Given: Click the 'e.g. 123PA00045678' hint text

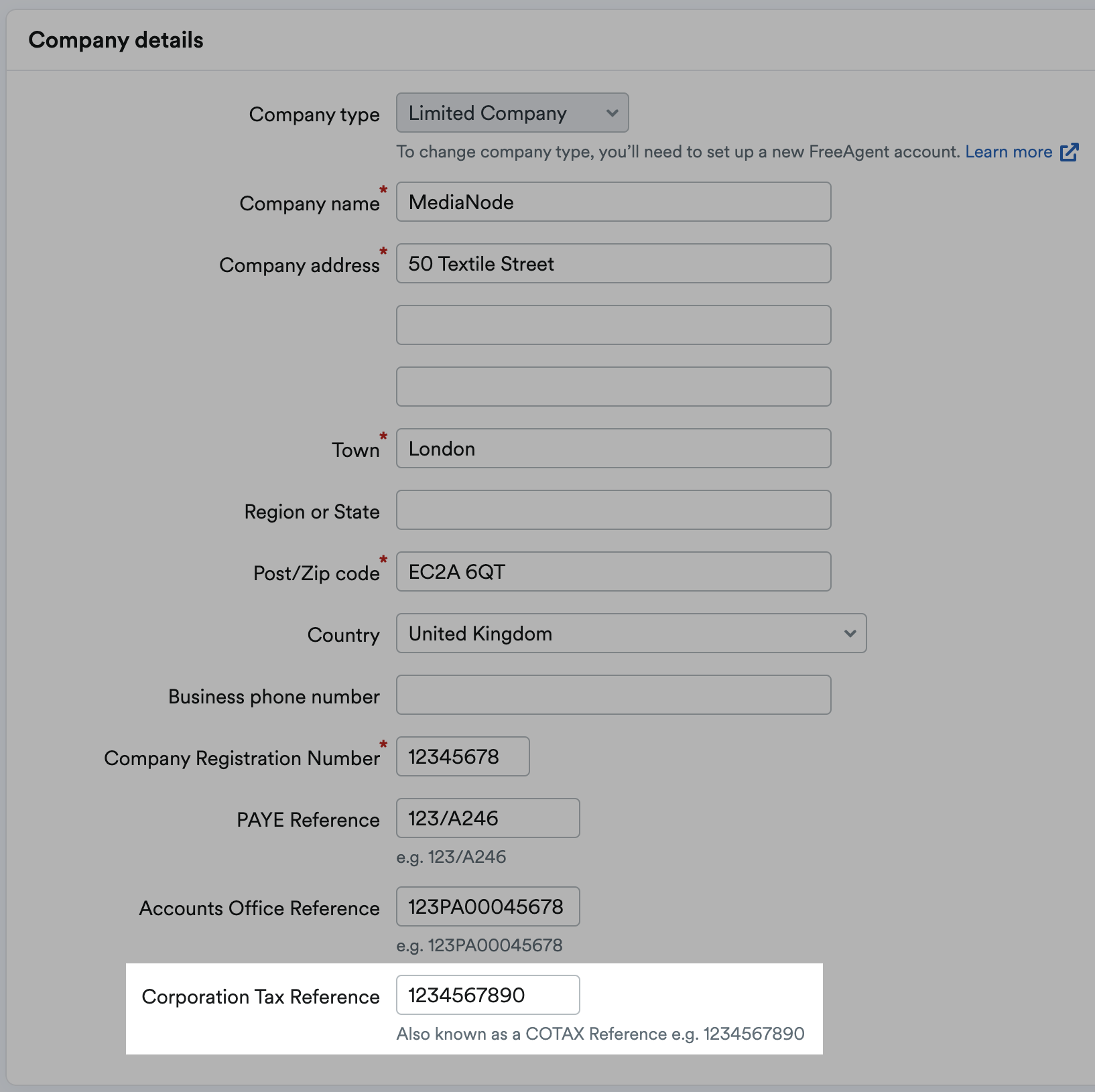Looking at the screenshot, I should point(479,945).
